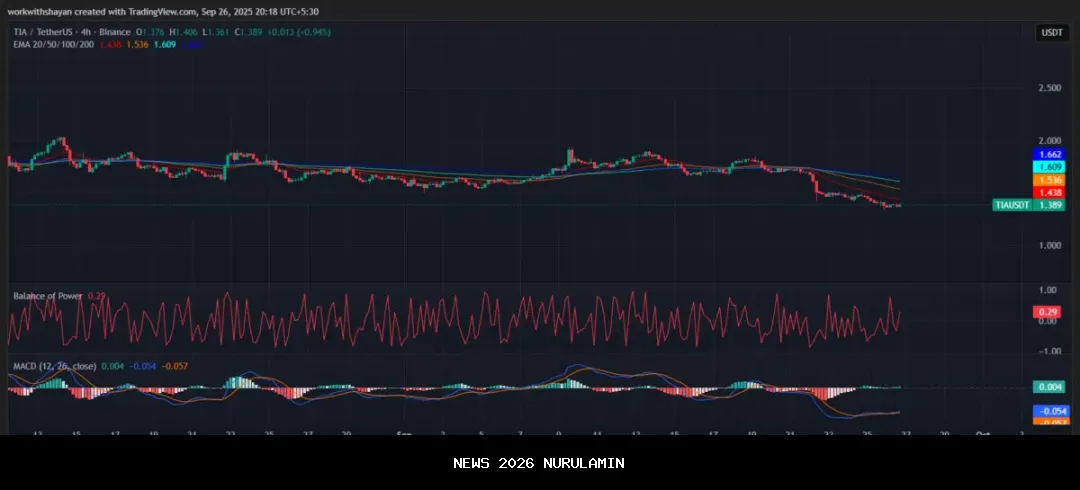Viewport: 1080px width, 490px height.
Task: Click the TIAUSDT price tag
Action: (1011, 205)
